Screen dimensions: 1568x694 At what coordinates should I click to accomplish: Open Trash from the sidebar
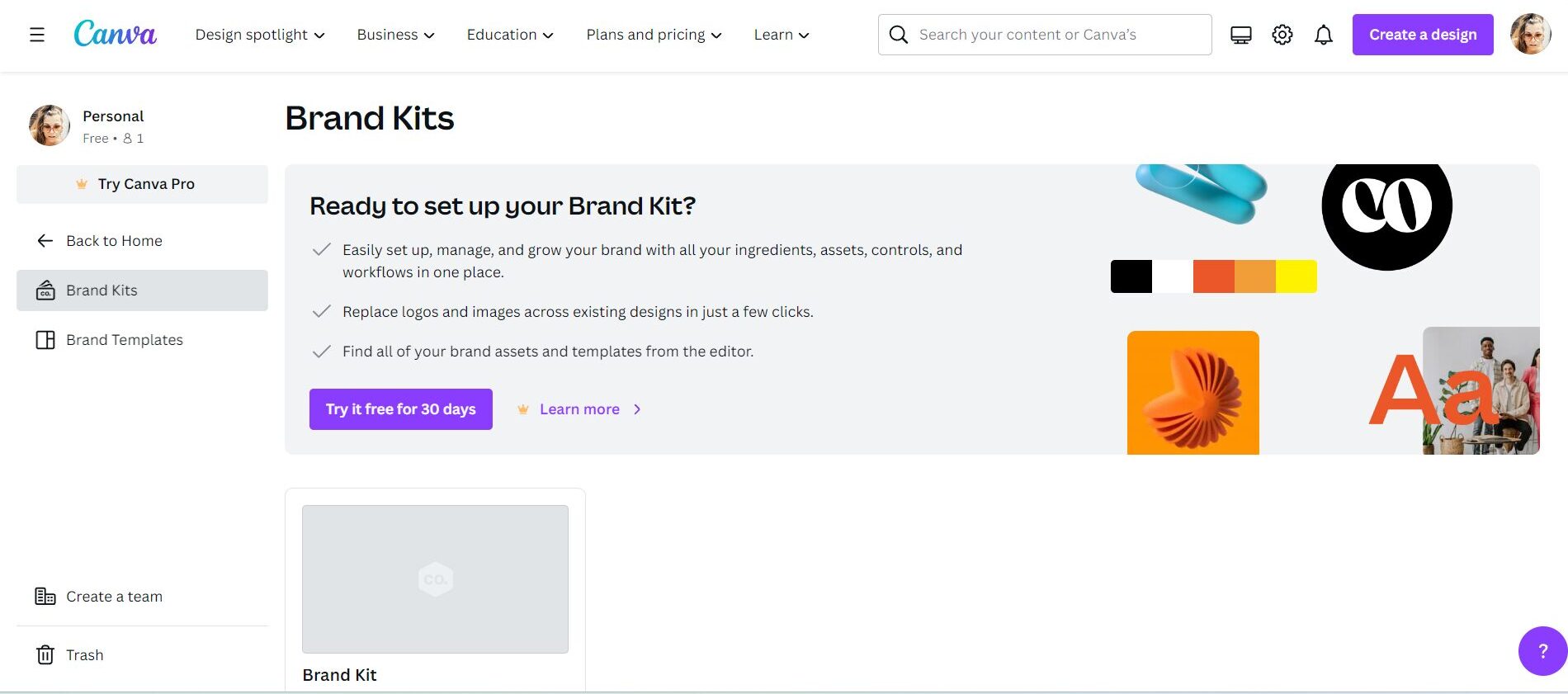tap(83, 655)
